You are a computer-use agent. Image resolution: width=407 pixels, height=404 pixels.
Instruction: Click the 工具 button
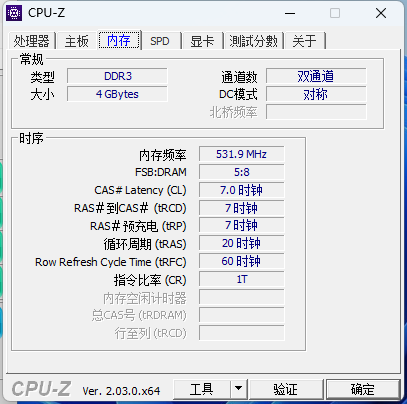coord(202,389)
